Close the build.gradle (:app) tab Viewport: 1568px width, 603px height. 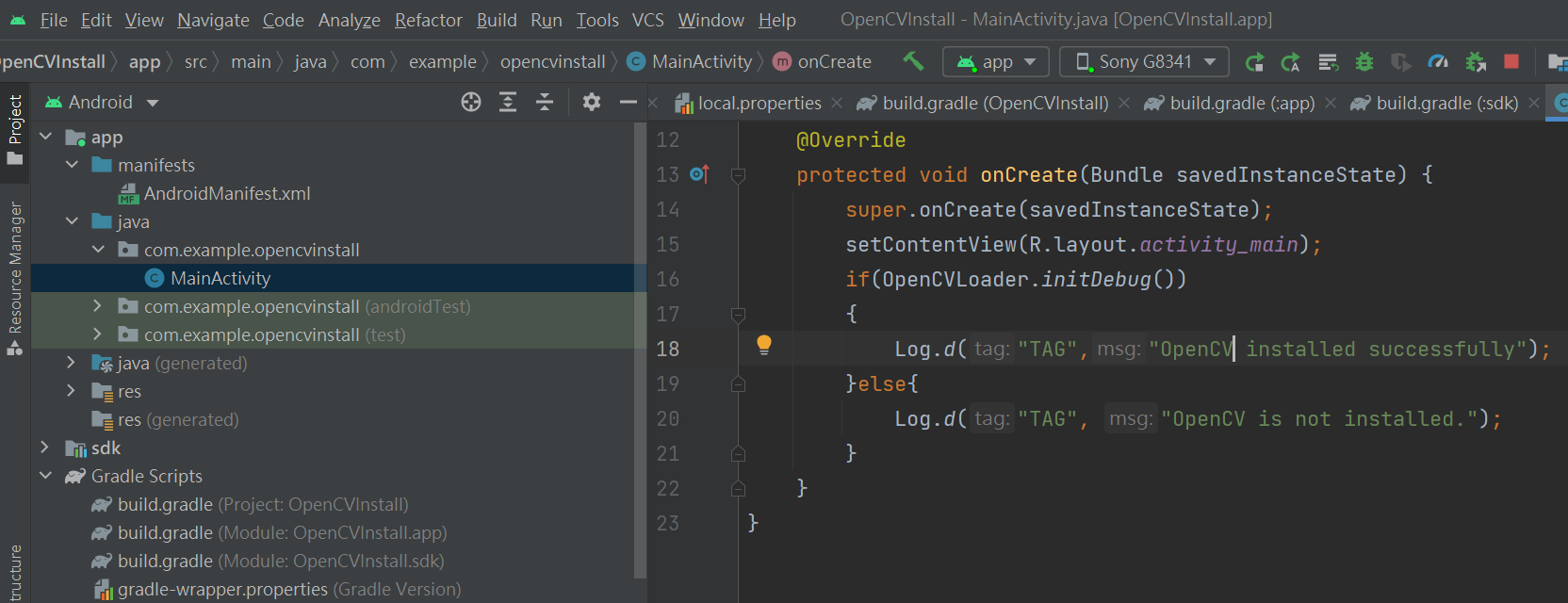[1331, 103]
